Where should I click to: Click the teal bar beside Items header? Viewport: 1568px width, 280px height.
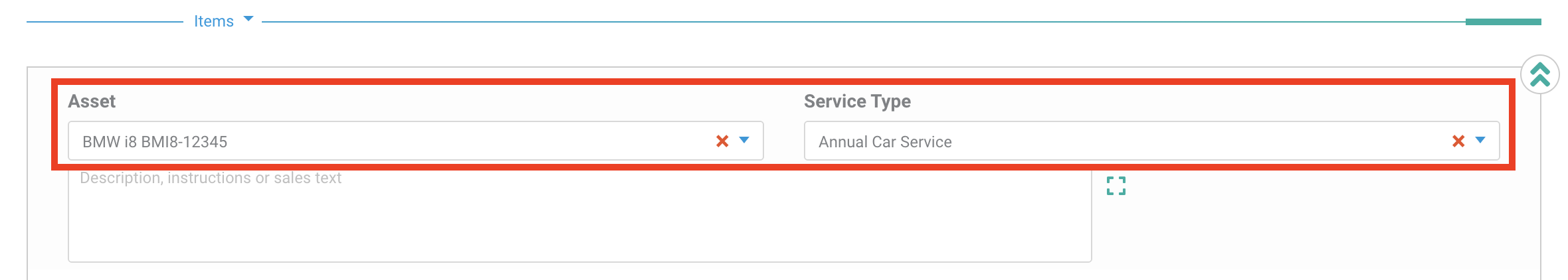[1504, 22]
